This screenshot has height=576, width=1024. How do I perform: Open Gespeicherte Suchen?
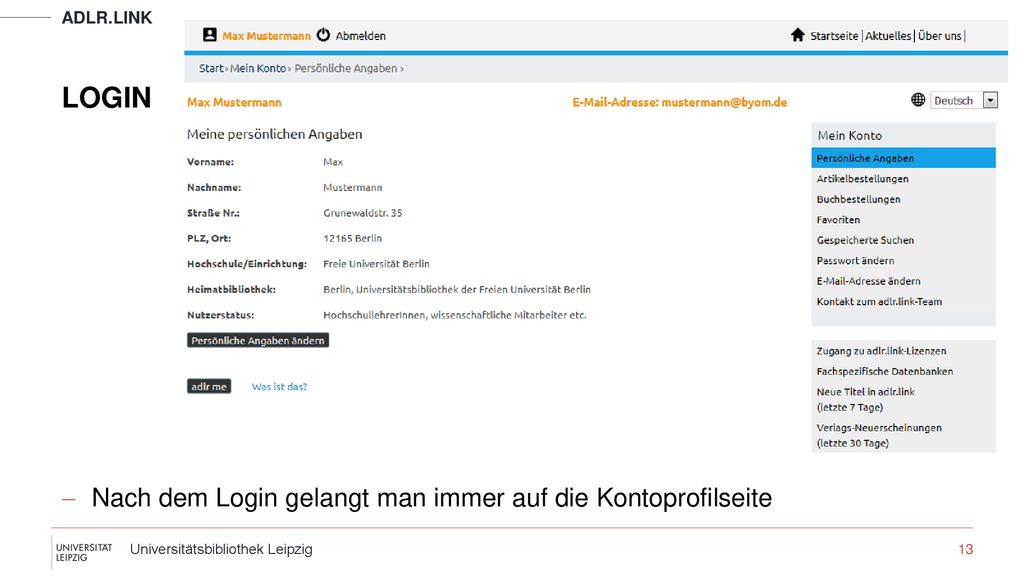[865, 240]
